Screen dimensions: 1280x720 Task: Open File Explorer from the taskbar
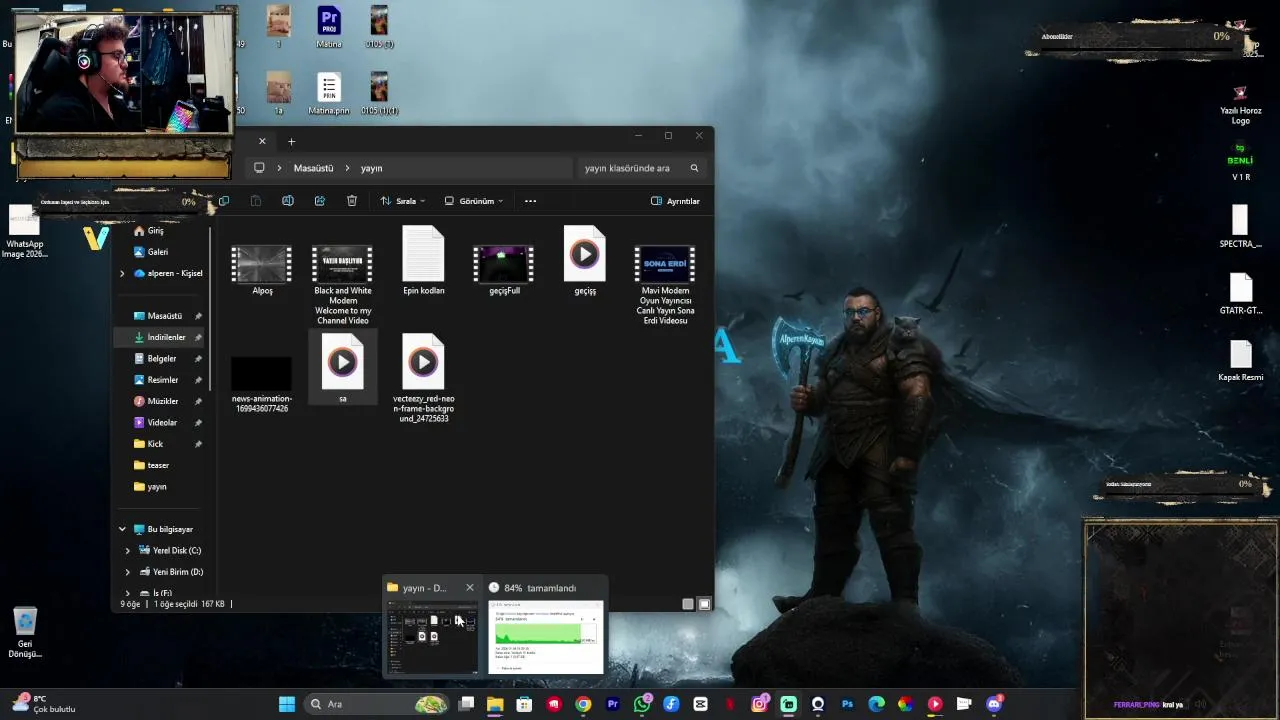pyautogui.click(x=495, y=704)
